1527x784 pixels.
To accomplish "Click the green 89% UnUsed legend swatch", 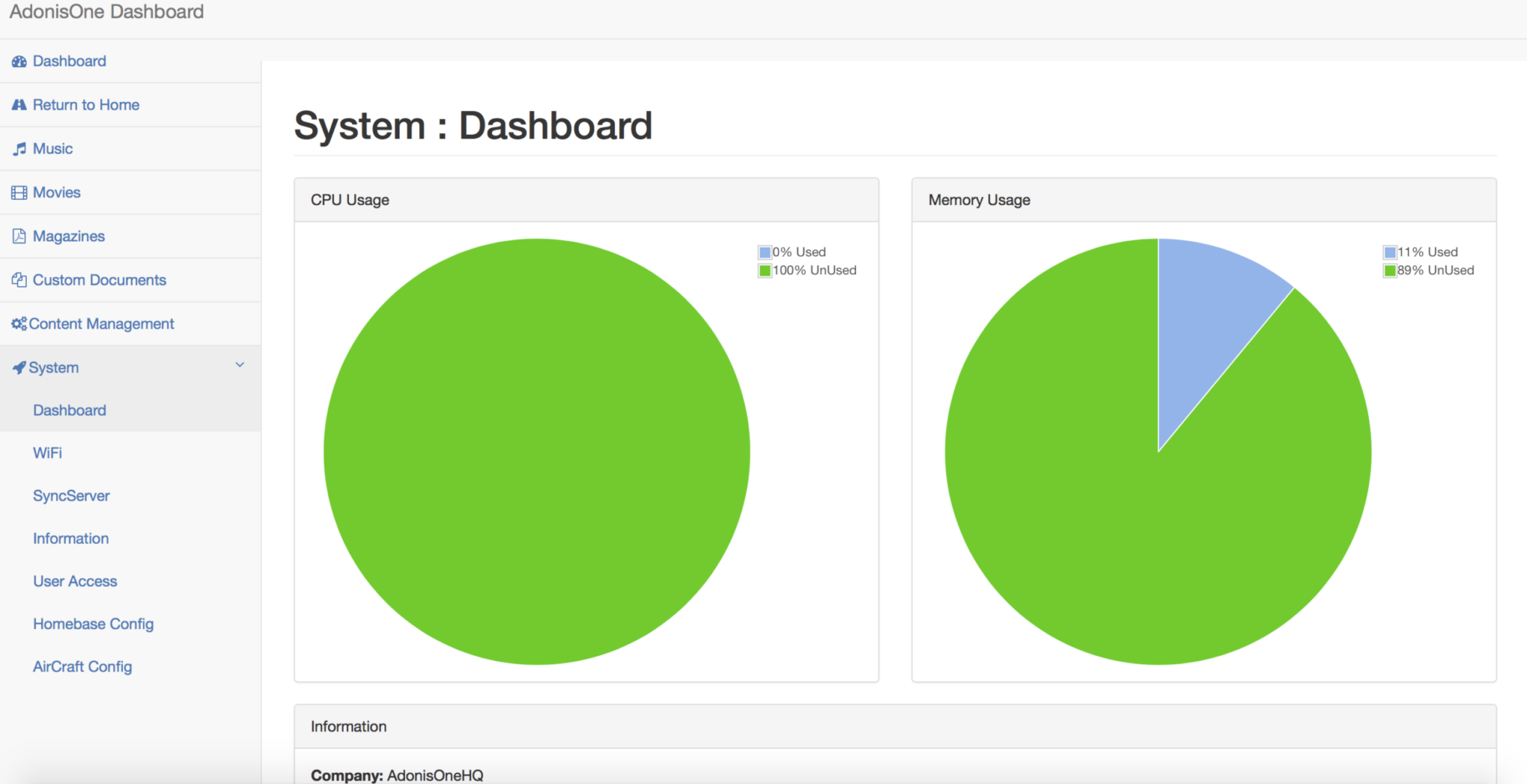I will 1390,271.
